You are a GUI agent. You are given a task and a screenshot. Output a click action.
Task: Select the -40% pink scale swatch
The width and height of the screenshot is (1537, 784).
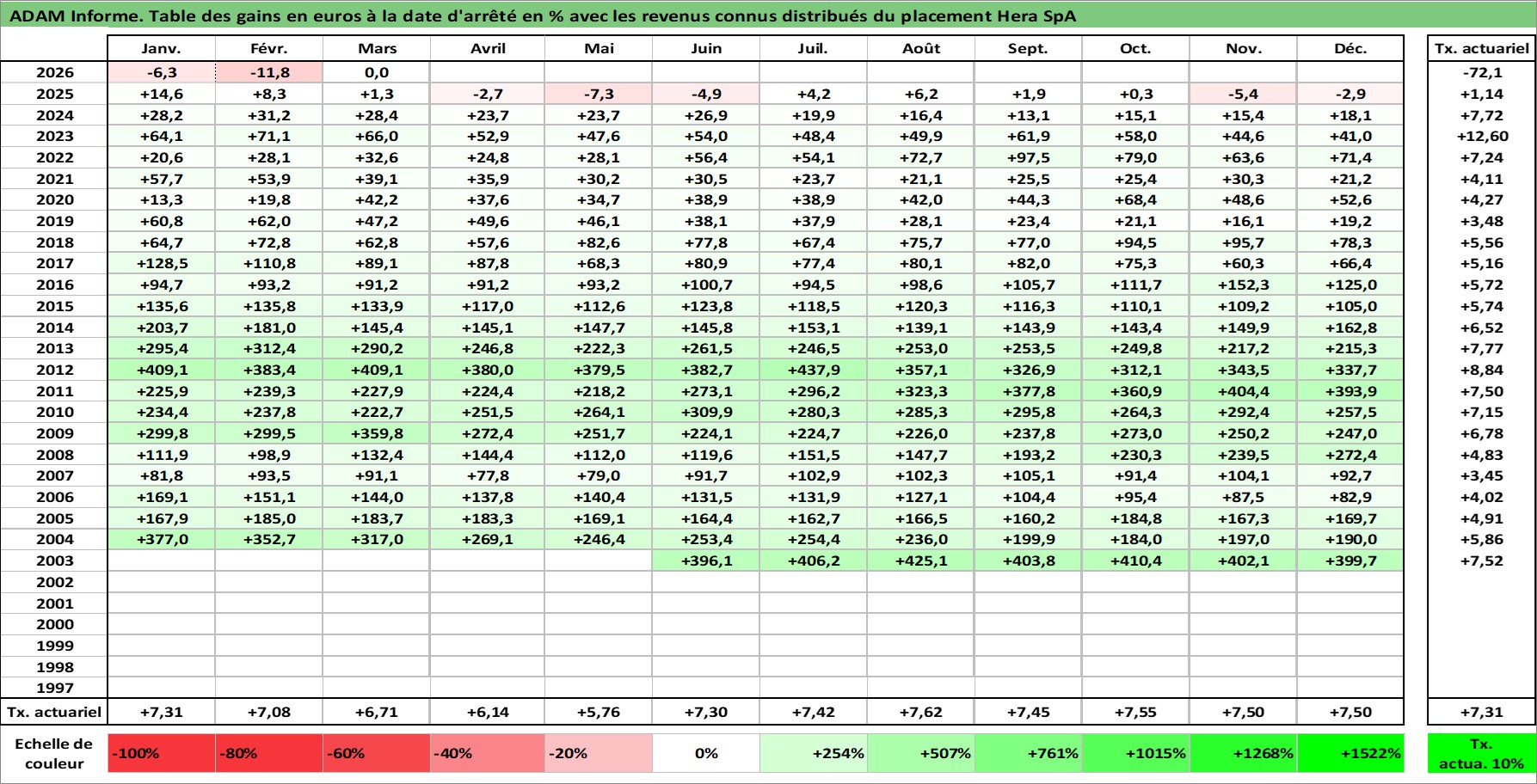tap(488, 753)
